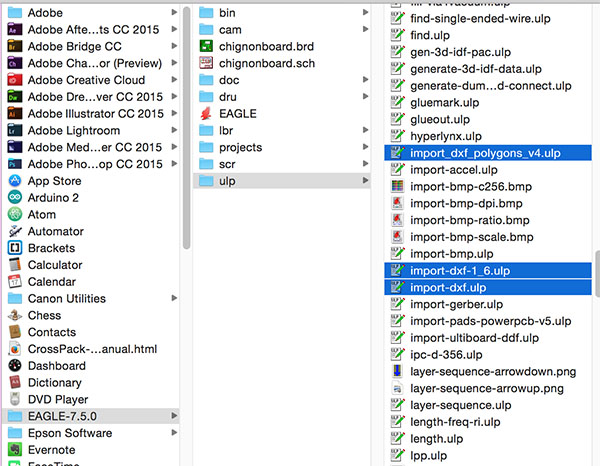The image size is (600, 466).
Task: Click the first column's scrollbar
Action: tap(186, 128)
